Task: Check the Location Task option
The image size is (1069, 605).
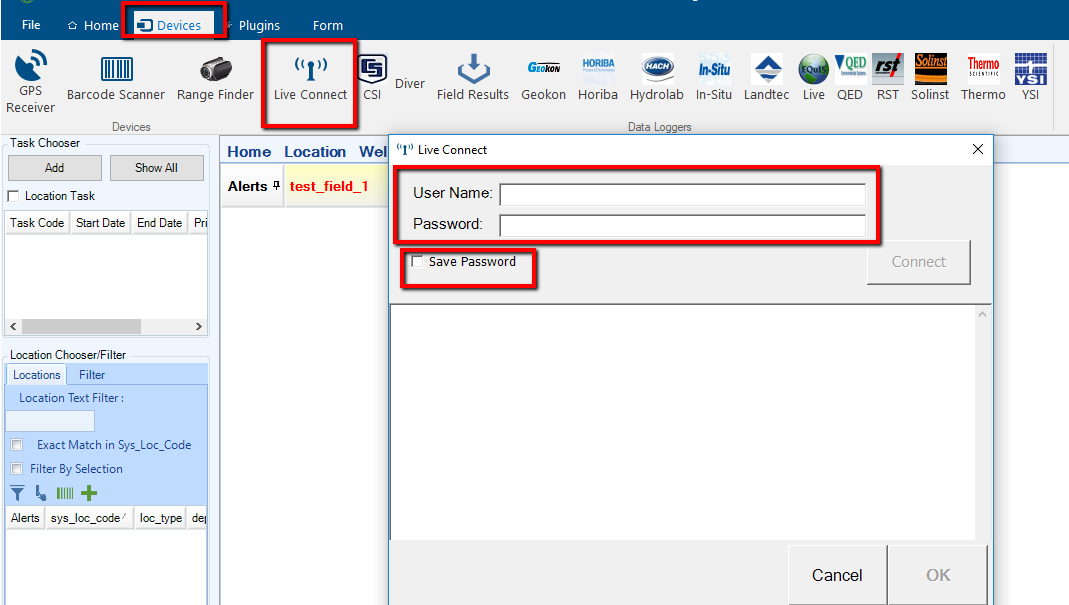Action: (14, 196)
